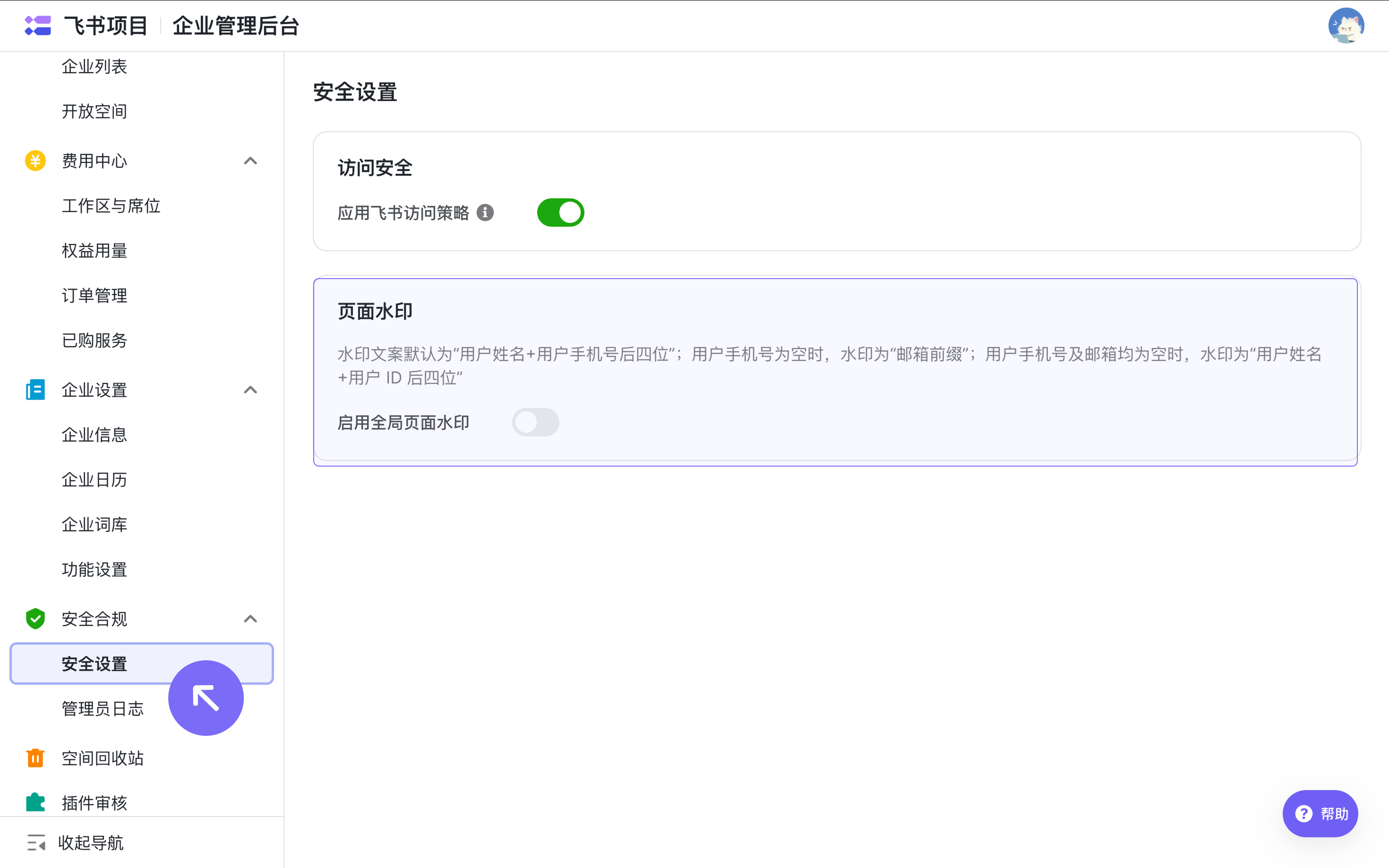
Task: Click the 收起导航 collapse icon
Action: point(36,843)
